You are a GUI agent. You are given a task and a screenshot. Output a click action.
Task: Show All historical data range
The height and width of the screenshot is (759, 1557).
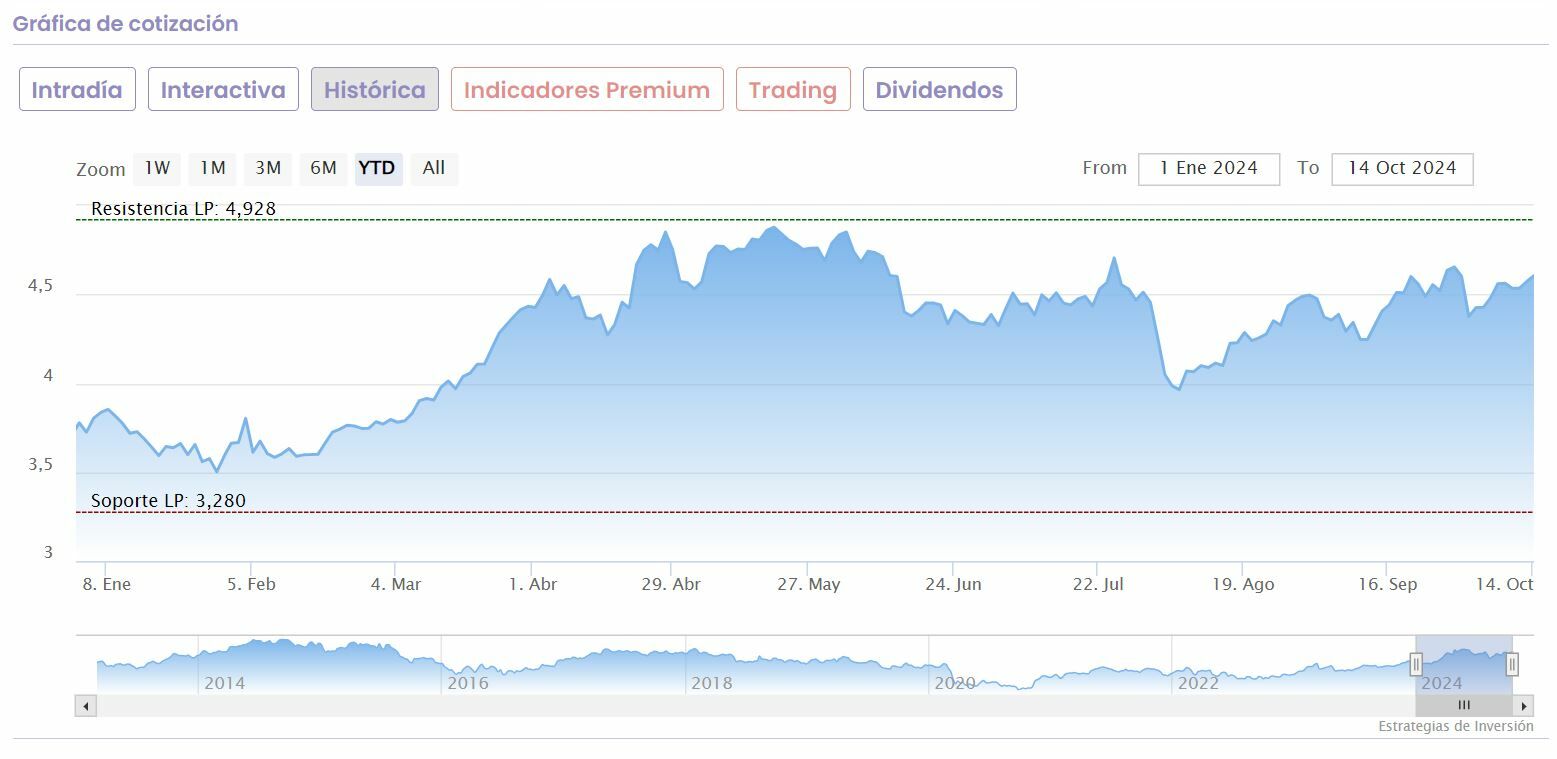434,168
